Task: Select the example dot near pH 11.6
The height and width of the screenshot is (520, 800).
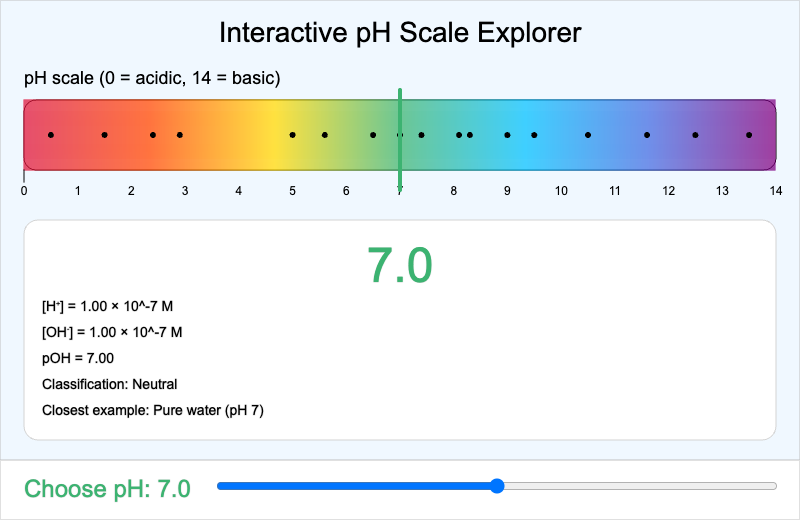Action: 647,135
